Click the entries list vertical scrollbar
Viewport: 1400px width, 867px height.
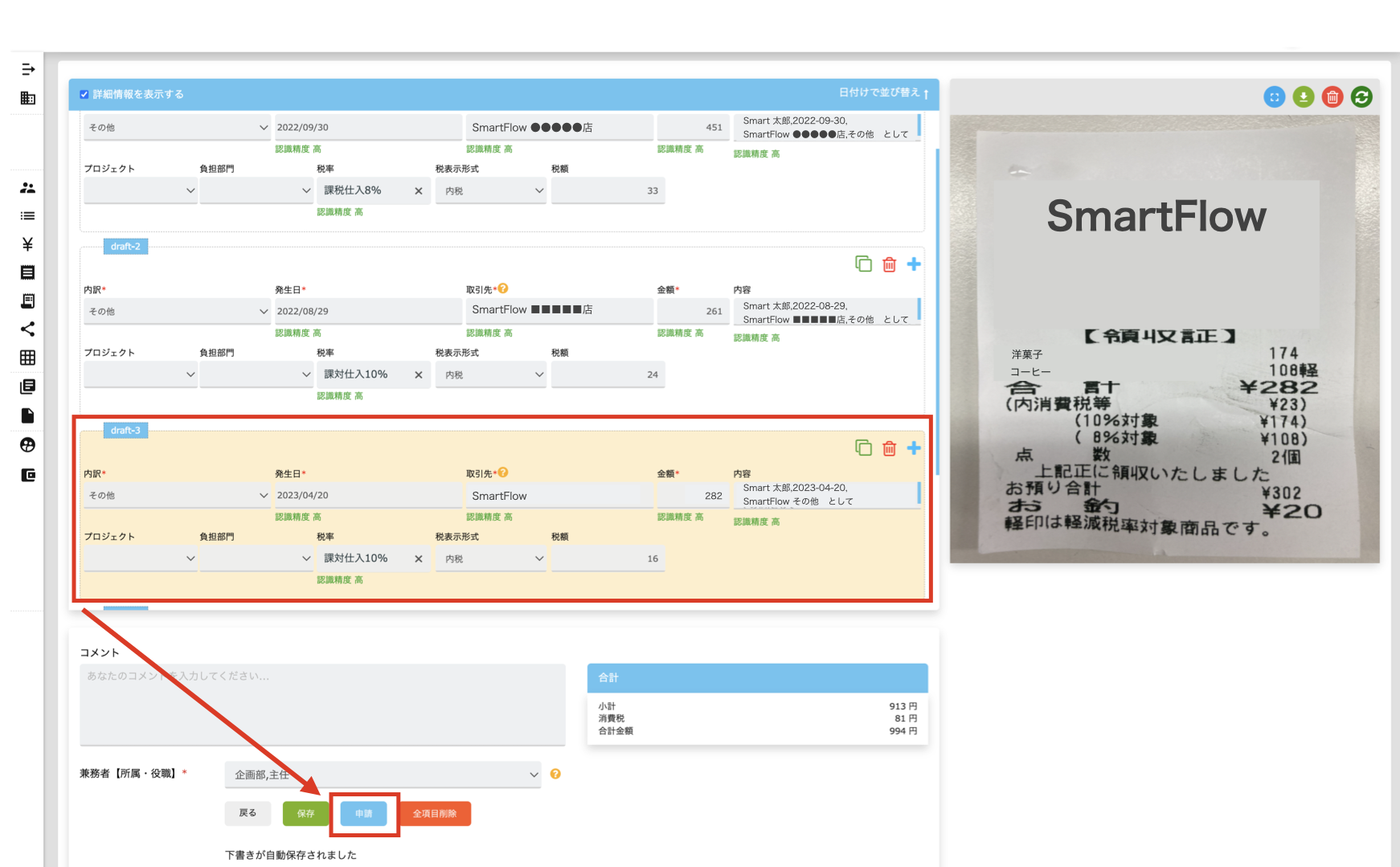click(937, 312)
